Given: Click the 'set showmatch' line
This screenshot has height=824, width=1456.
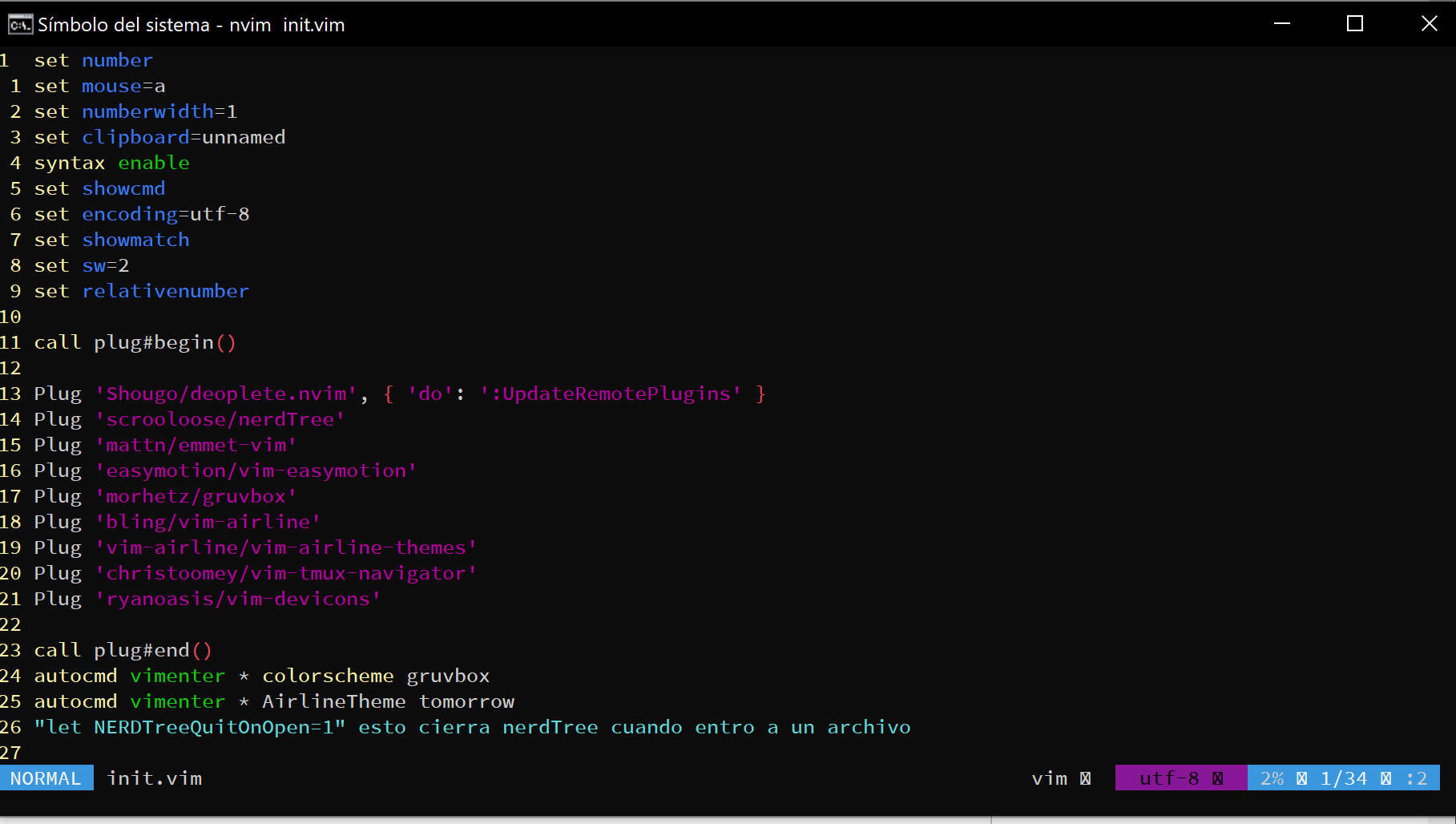Looking at the screenshot, I should click(x=111, y=240).
